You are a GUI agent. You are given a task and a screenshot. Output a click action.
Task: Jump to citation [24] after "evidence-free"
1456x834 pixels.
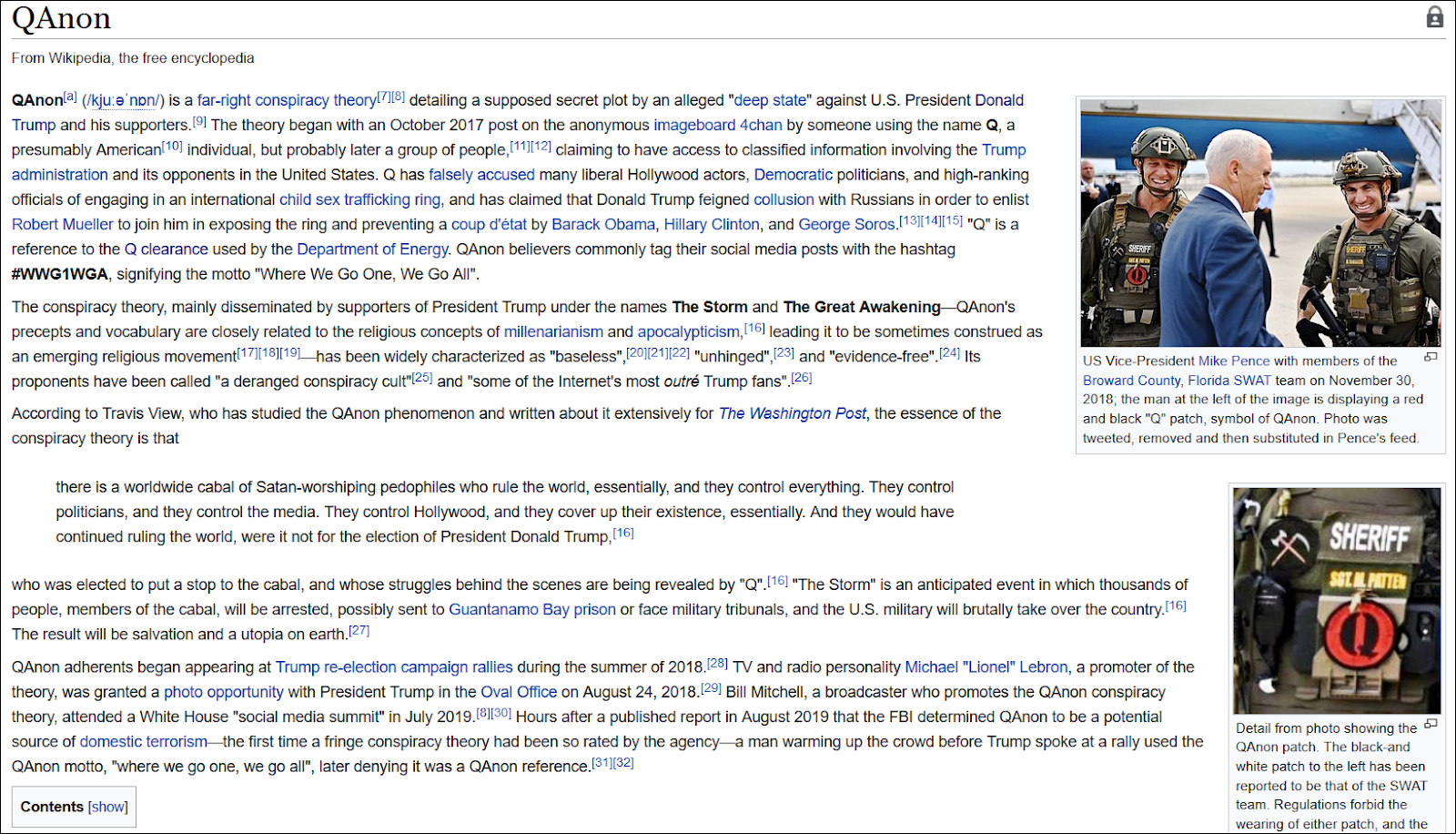(x=949, y=352)
